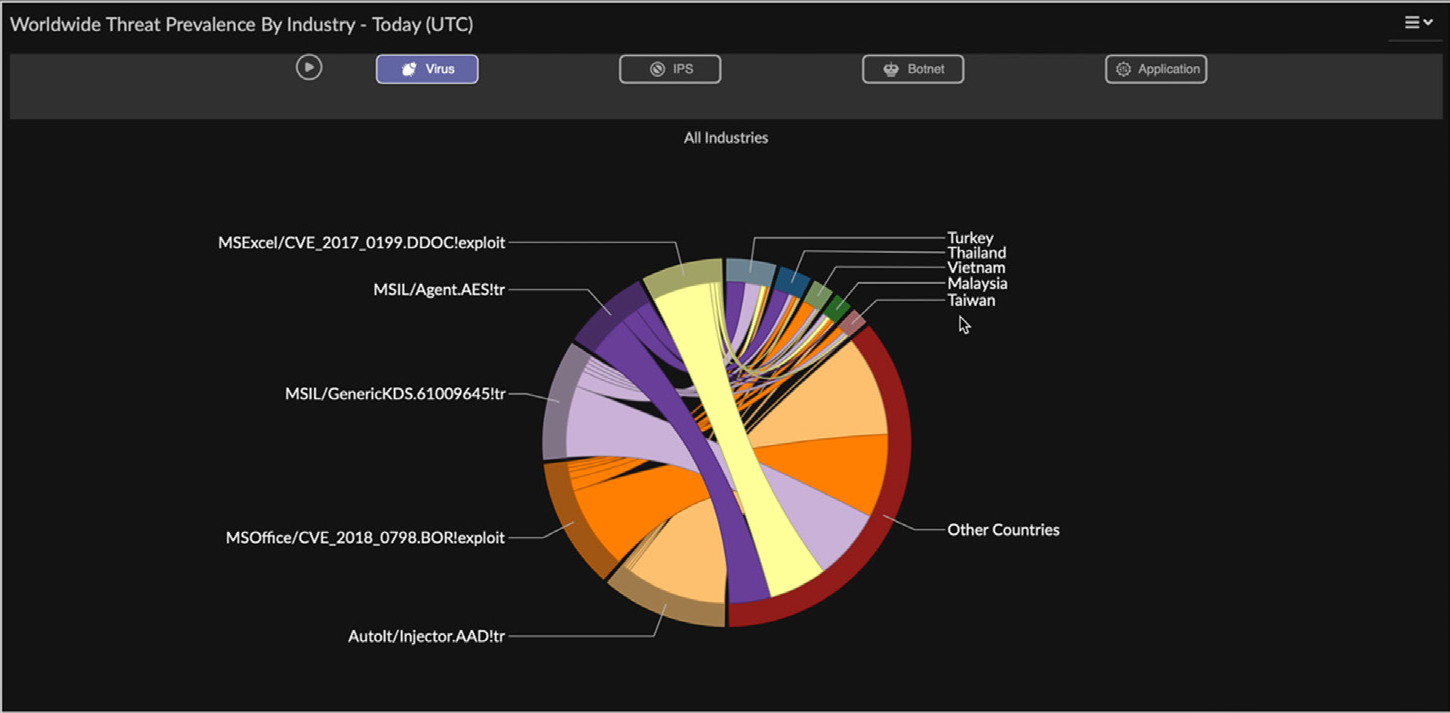The width and height of the screenshot is (1450, 713).
Task: Select the MSExcel/CVE_2017_0199.DDOC!exploit label
Action: [x=361, y=242]
